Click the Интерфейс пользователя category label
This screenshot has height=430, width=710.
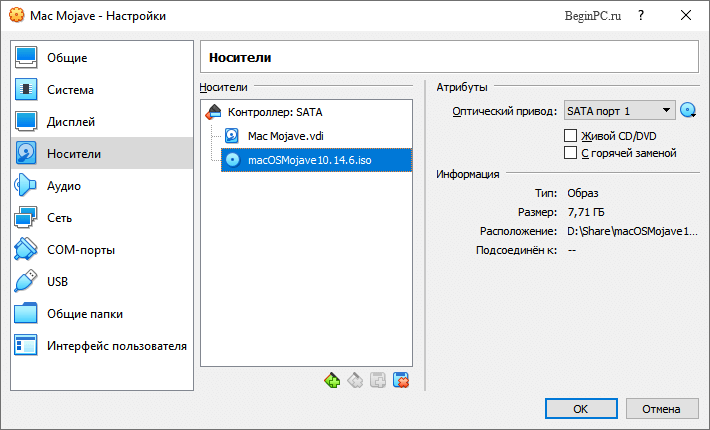click(117, 346)
